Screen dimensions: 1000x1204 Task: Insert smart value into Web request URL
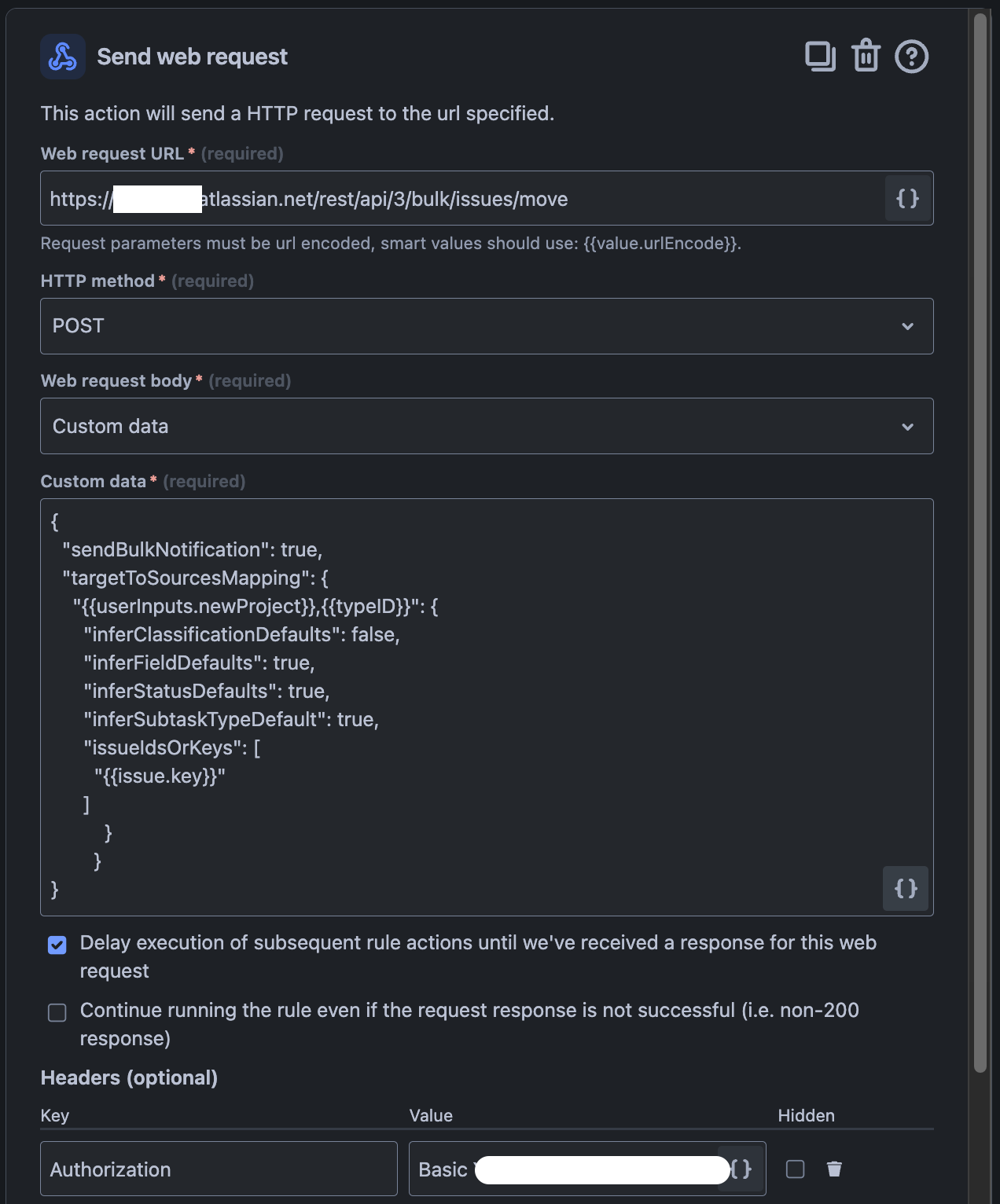pyautogui.click(x=907, y=199)
